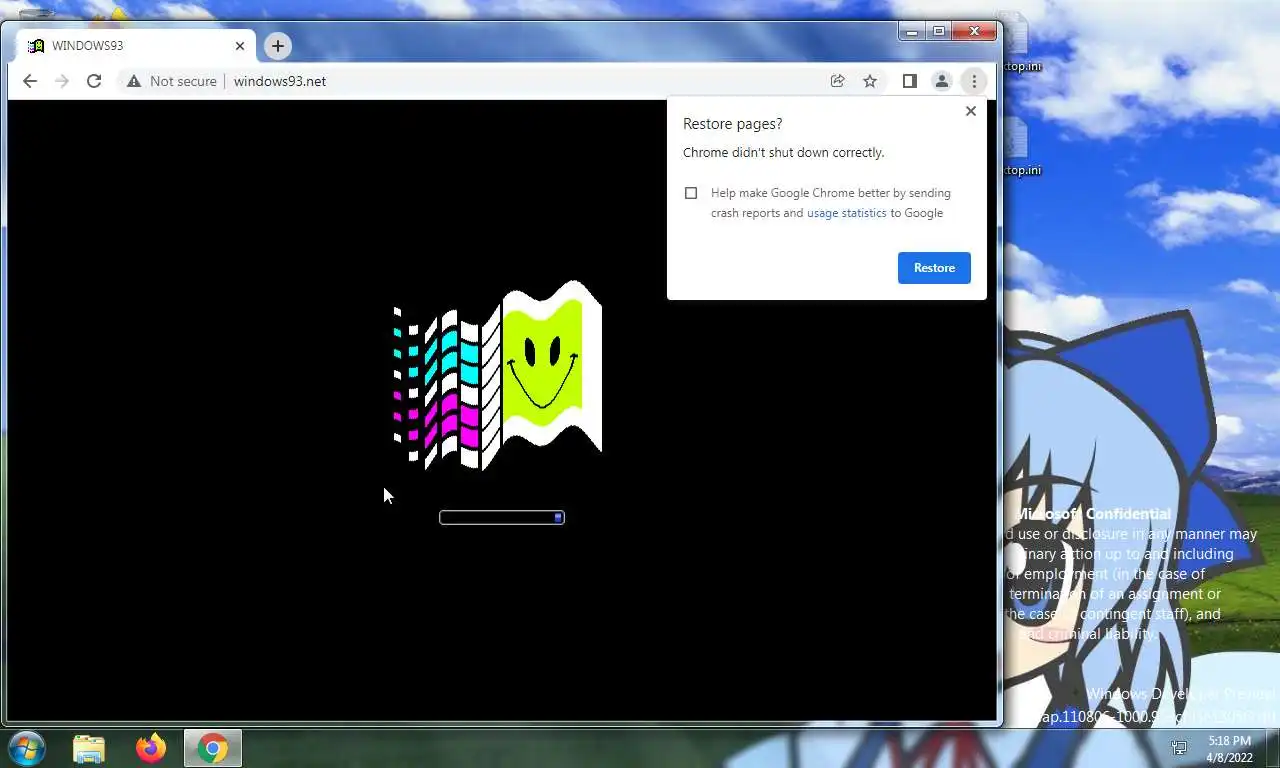Open the Windows Start menu
This screenshot has width=1280, height=768.
tap(27, 748)
